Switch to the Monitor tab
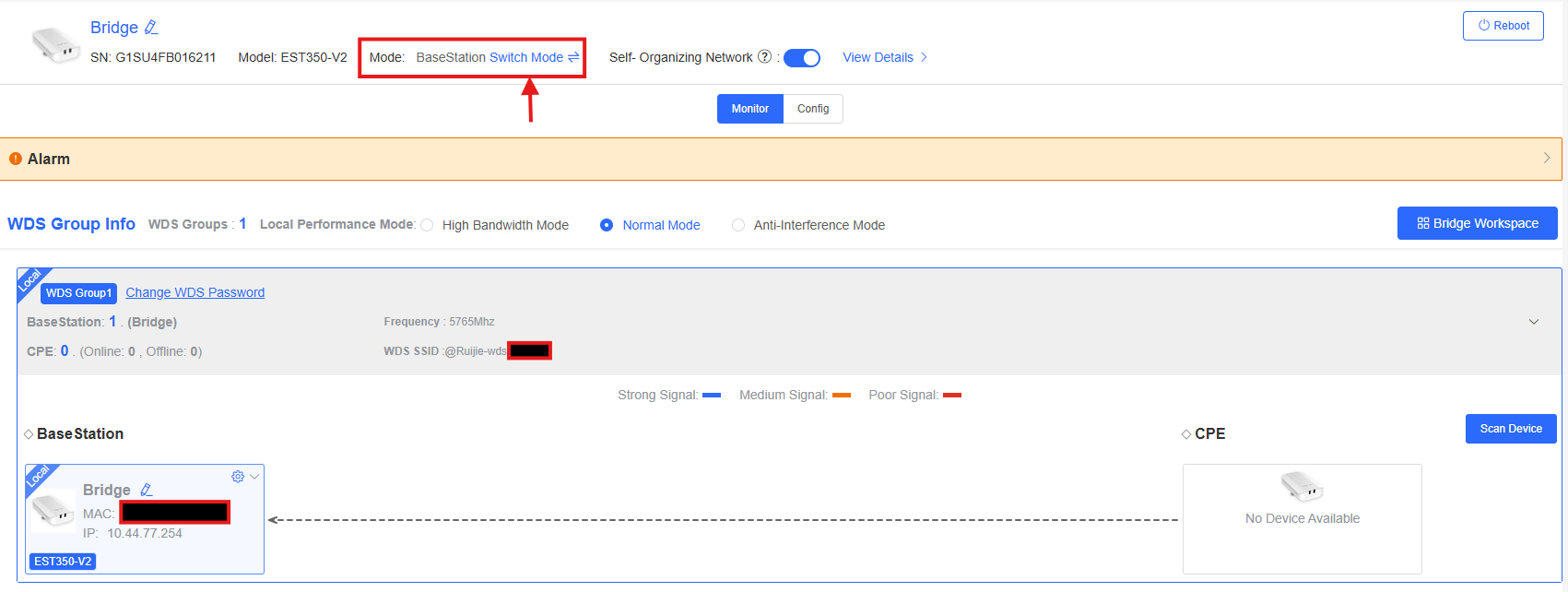This screenshot has height=592, width=1568. [x=750, y=109]
